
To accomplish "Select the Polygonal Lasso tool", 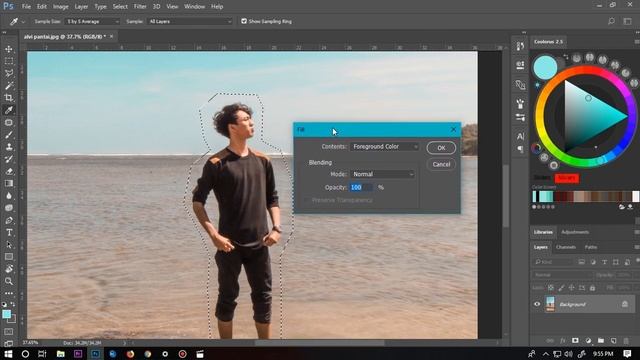I will pyautogui.click(x=9, y=73).
